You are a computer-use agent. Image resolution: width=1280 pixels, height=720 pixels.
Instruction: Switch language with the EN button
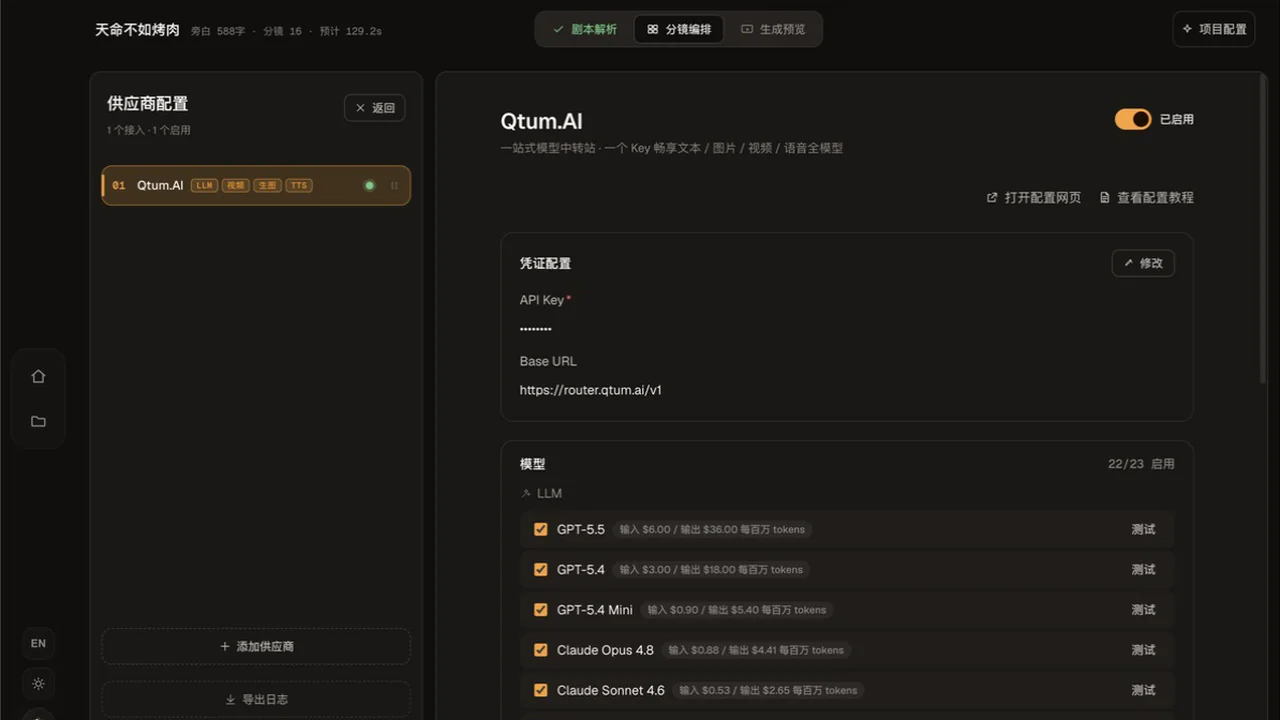tap(38, 643)
